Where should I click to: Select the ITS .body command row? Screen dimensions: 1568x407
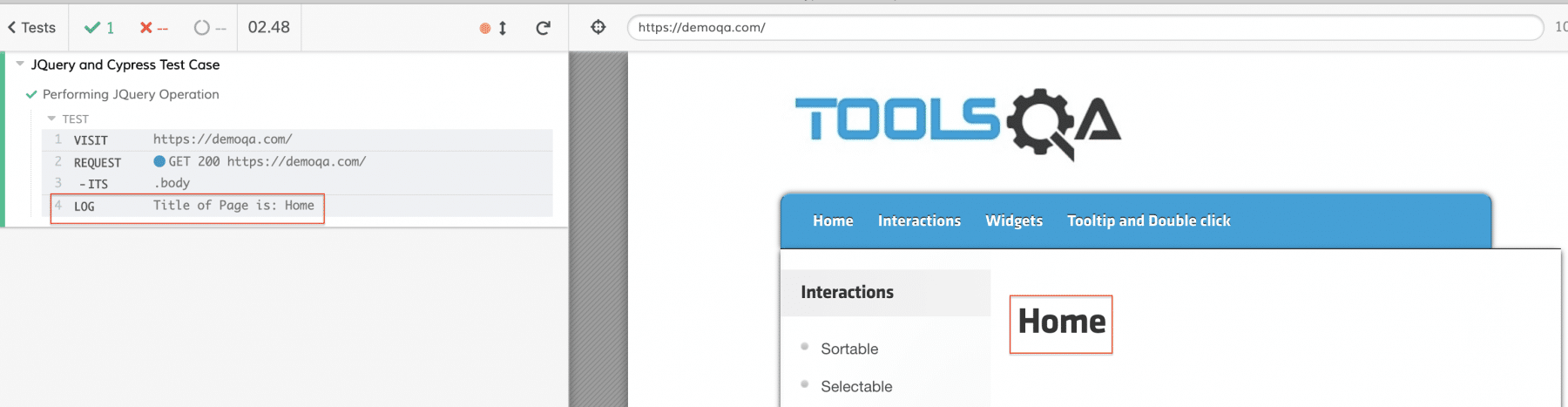tap(297, 183)
